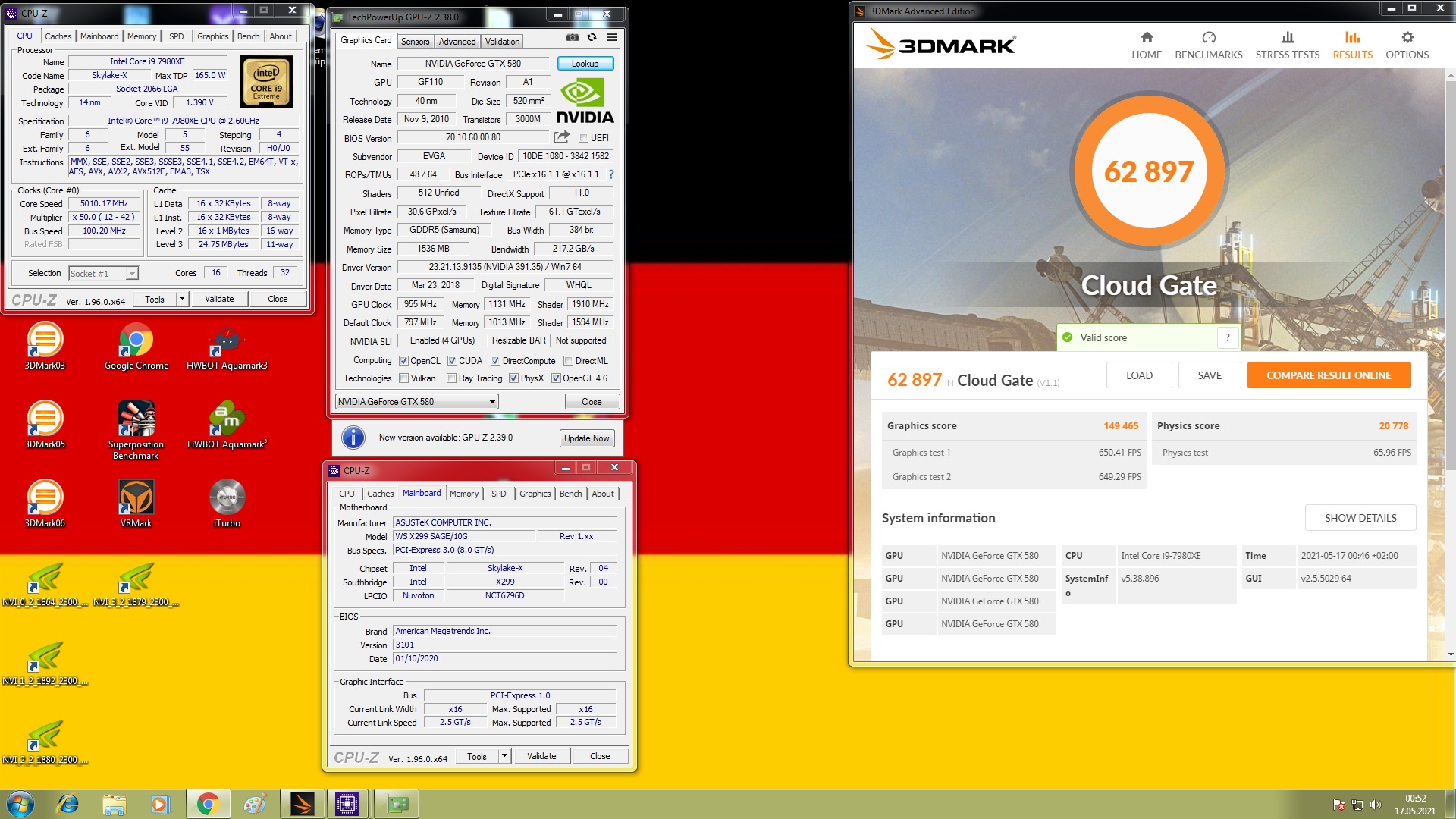This screenshot has height=819, width=1456.
Task: Click Update Now for GPU-Z
Action: tap(586, 438)
